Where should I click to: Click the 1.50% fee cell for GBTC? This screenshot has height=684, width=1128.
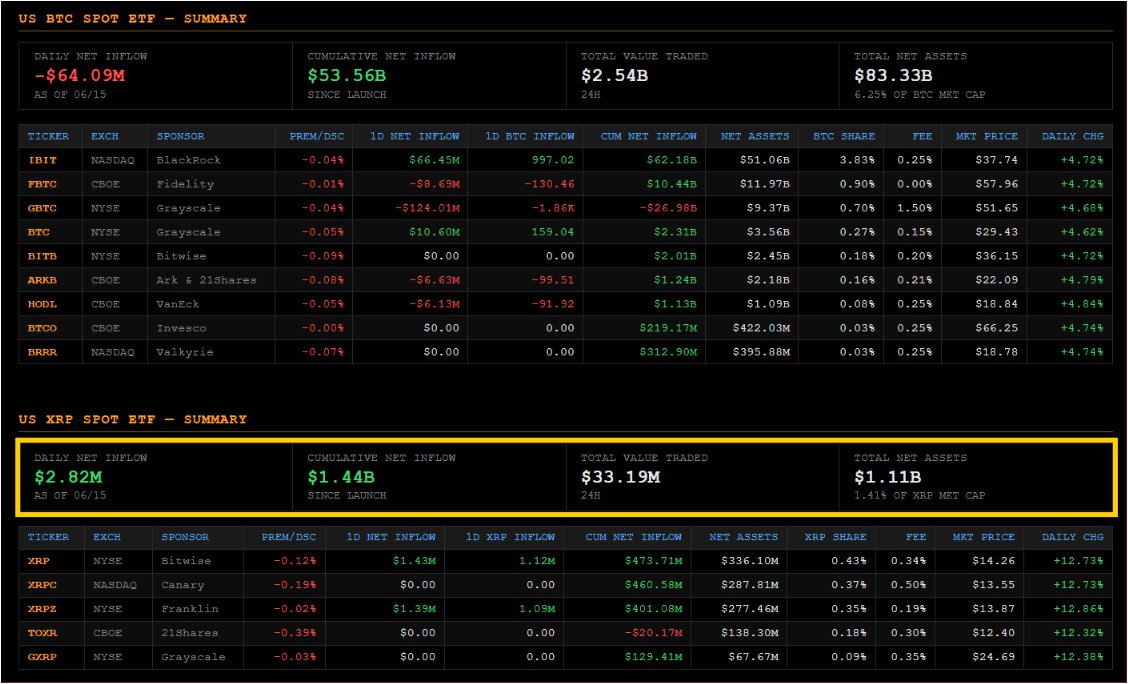point(914,208)
